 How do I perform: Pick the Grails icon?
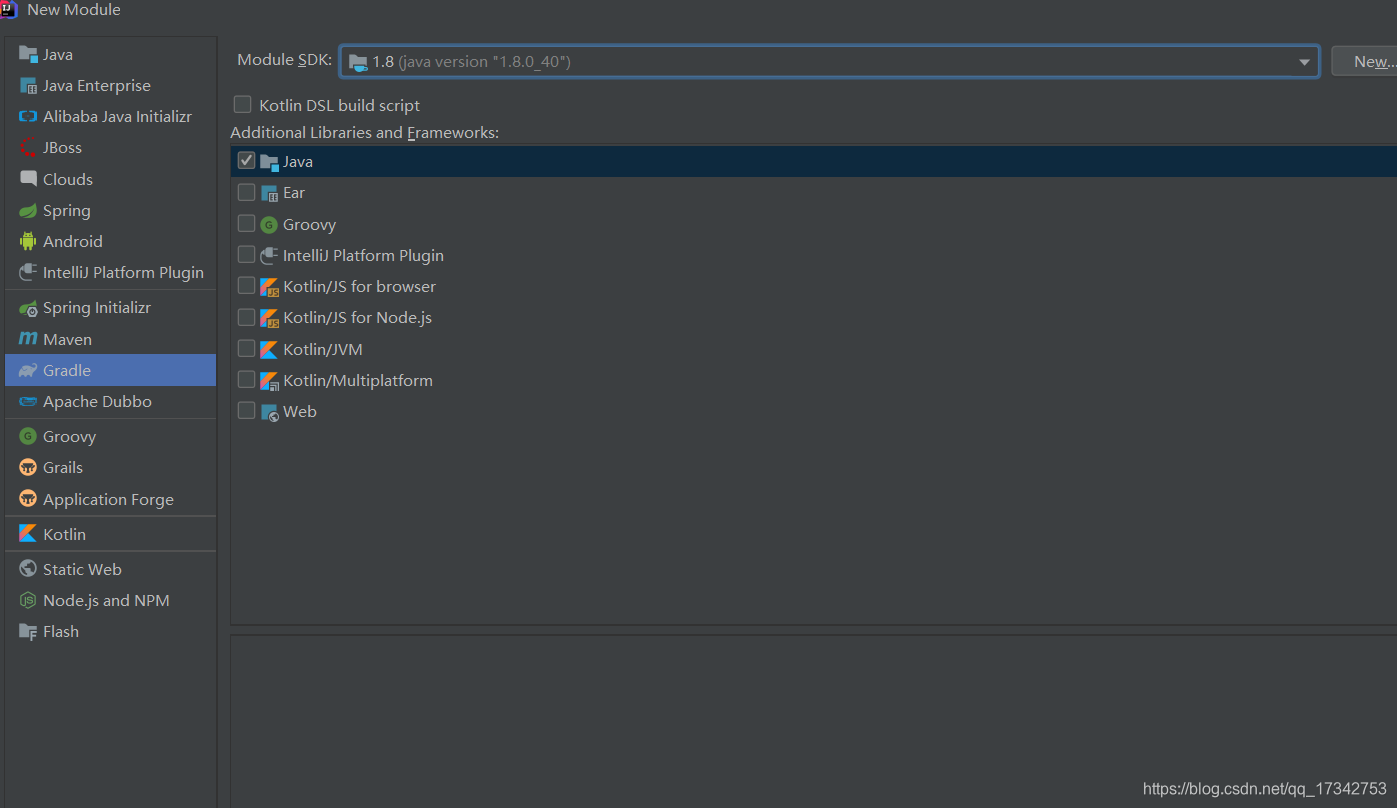click(x=28, y=467)
